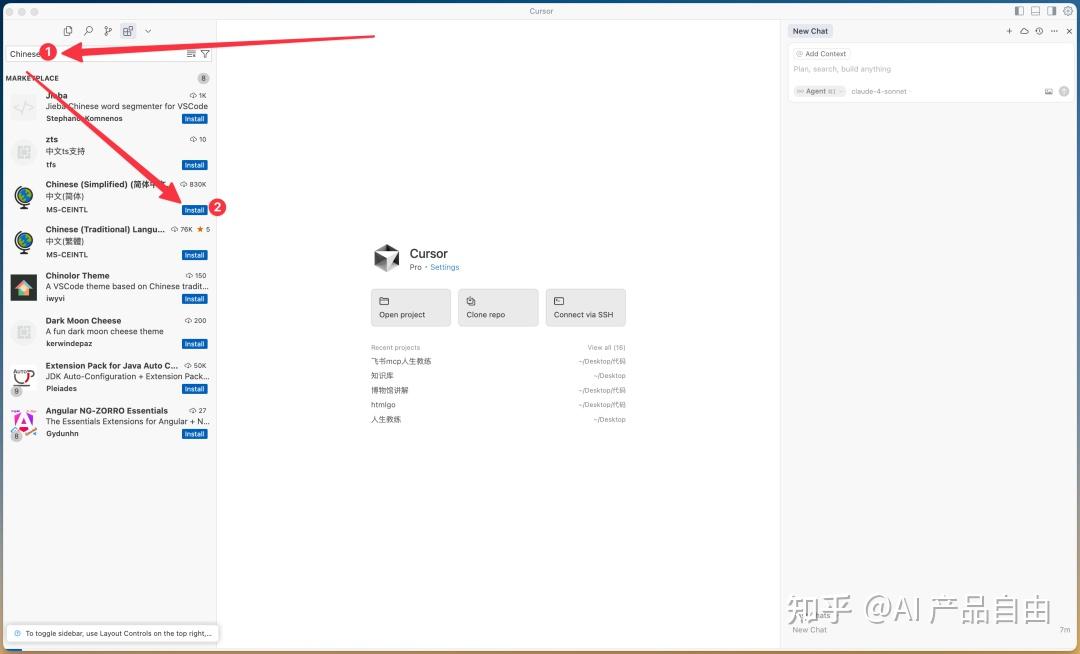This screenshot has height=654, width=1080.
Task: Install the Chinese (Traditional) language pack
Action: pyautogui.click(x=194, y=255)
